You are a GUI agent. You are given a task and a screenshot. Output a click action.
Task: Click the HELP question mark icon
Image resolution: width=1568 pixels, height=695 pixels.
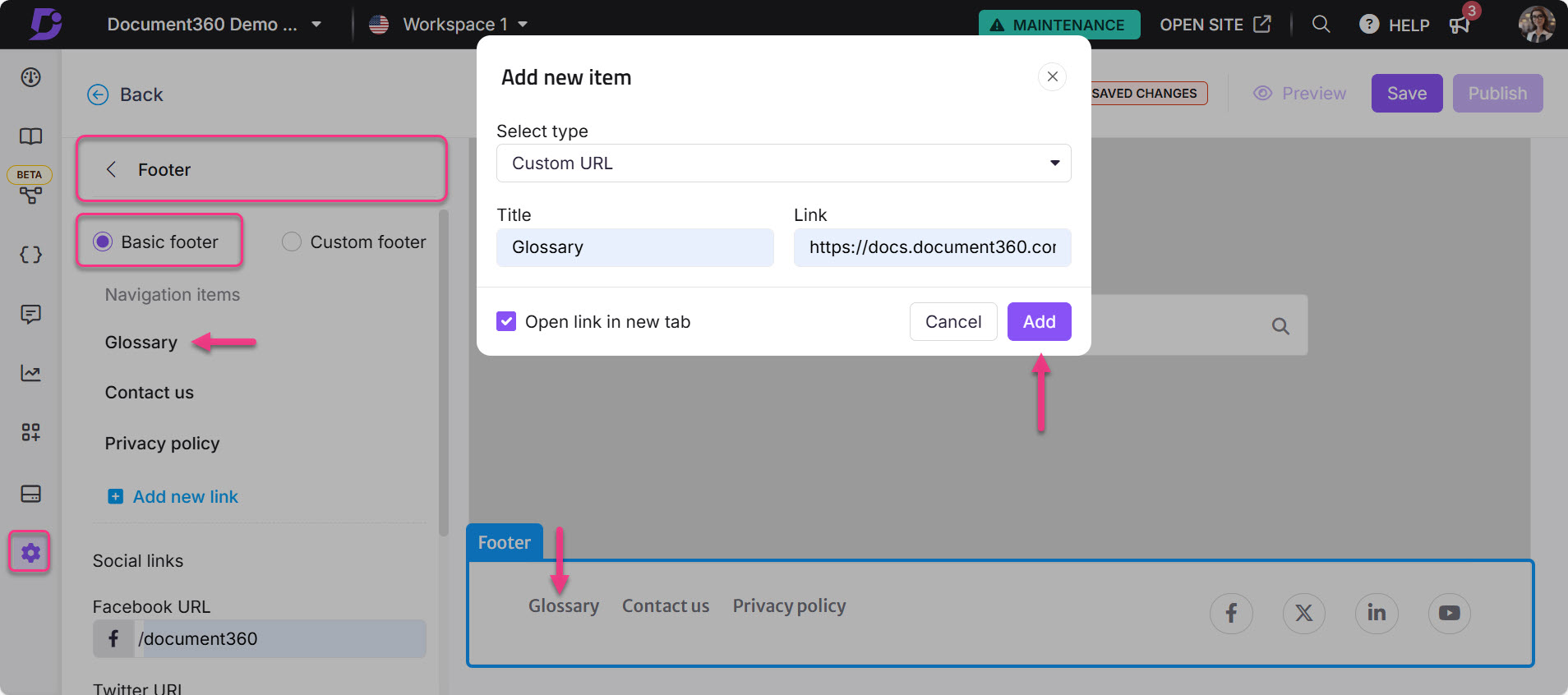point(1369,24)
